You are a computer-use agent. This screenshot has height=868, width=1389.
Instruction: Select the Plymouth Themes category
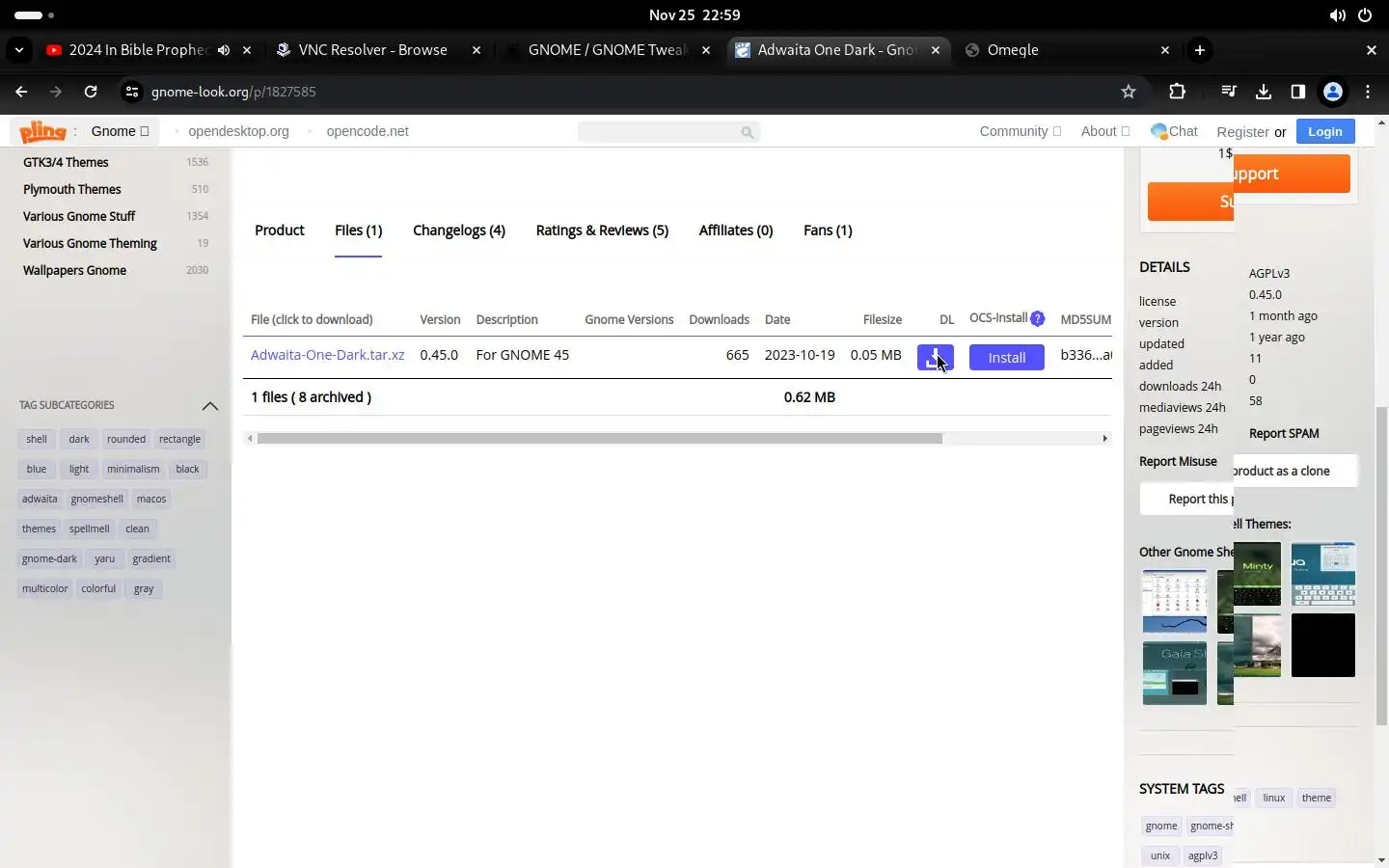71,189
